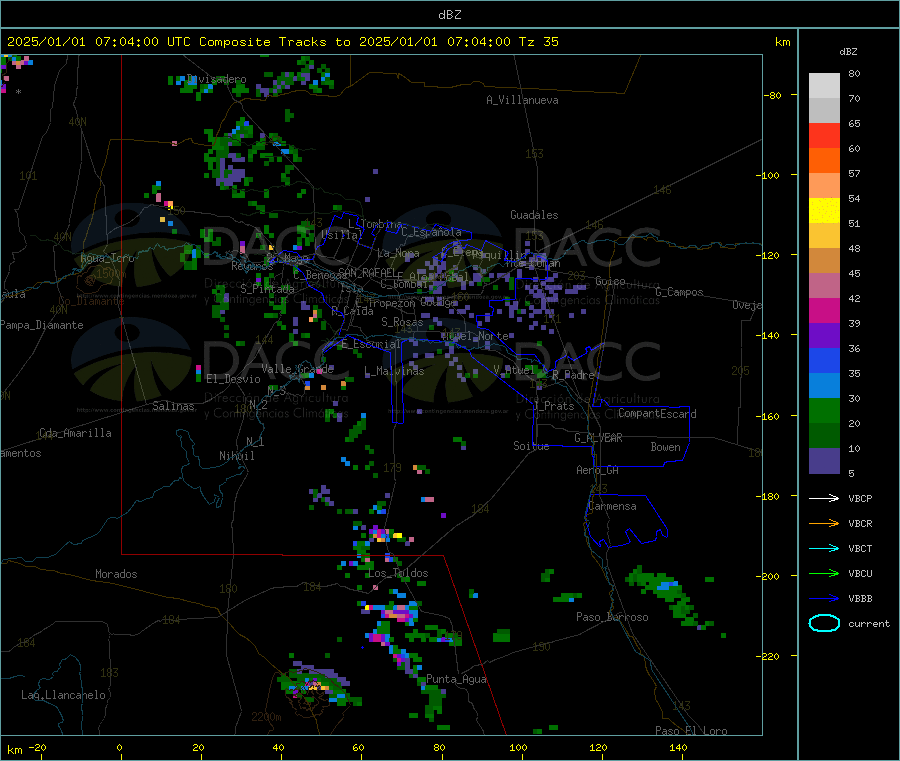900x761 pixels.
Task: Click the 'Morados' map label
Action: pyautogui.click(x=116, y=574)
